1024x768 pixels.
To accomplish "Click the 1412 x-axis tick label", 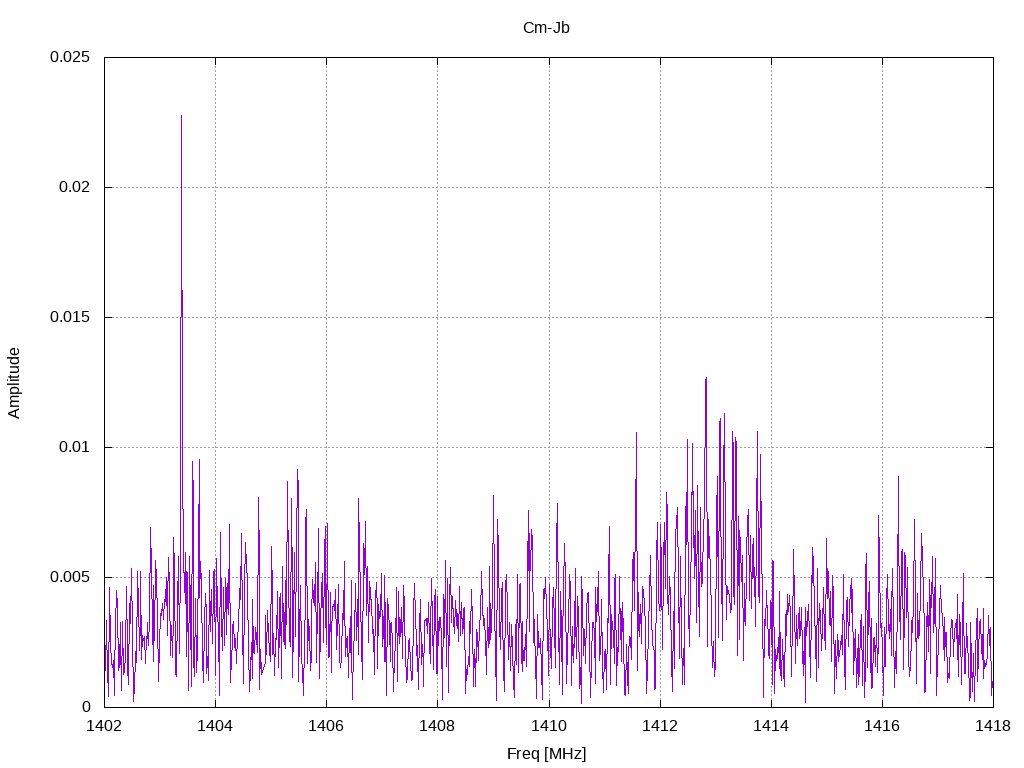I will tap(660, 726).
